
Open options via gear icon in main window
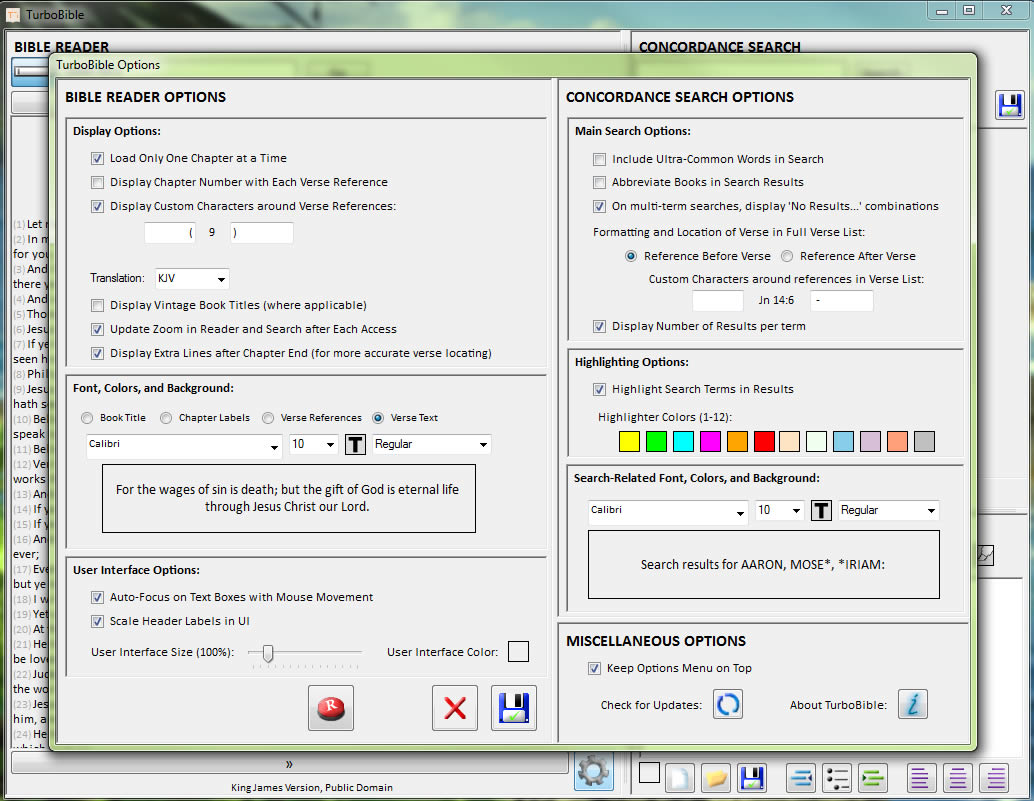point(593,771)
